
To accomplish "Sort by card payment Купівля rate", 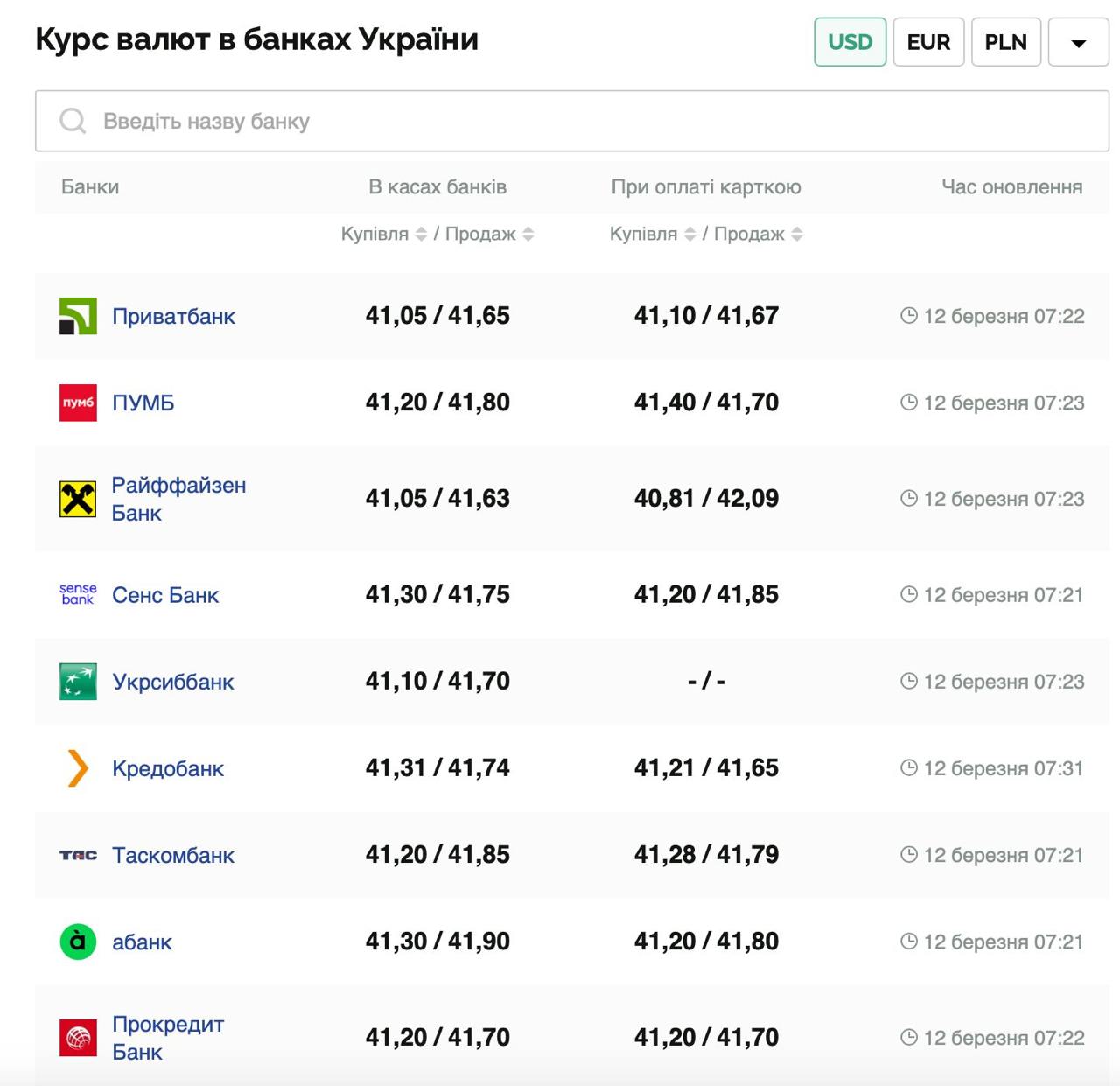I will tap(689, 234).
